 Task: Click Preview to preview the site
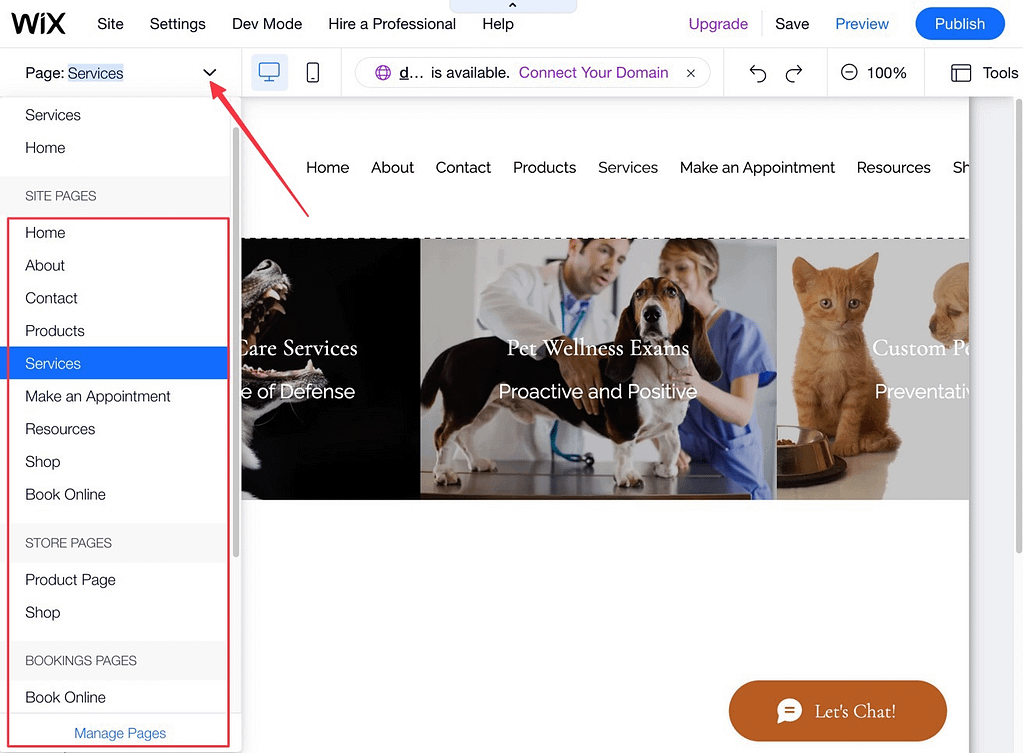coord(862,24)
